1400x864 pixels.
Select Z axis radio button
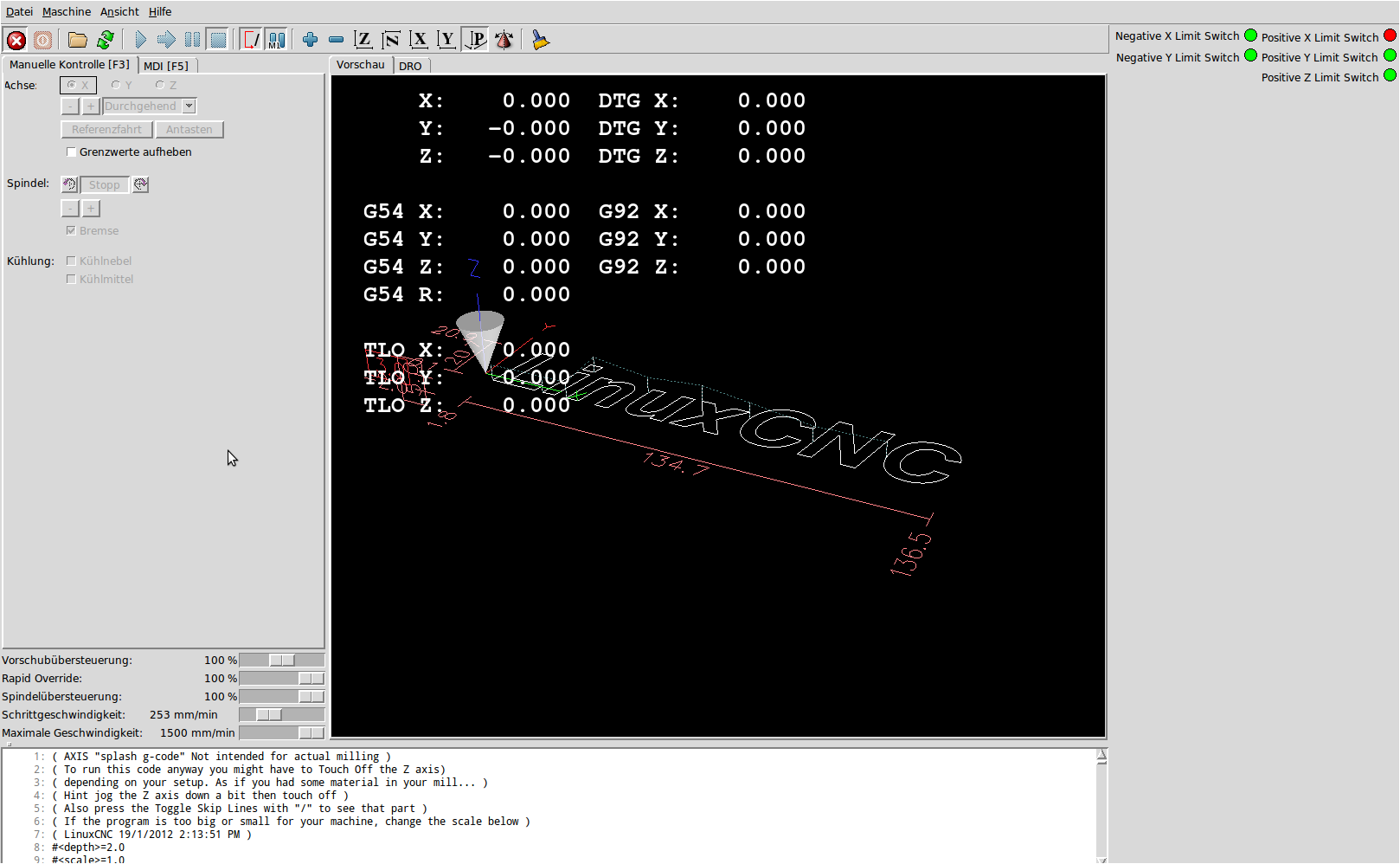tap(166, 85)
